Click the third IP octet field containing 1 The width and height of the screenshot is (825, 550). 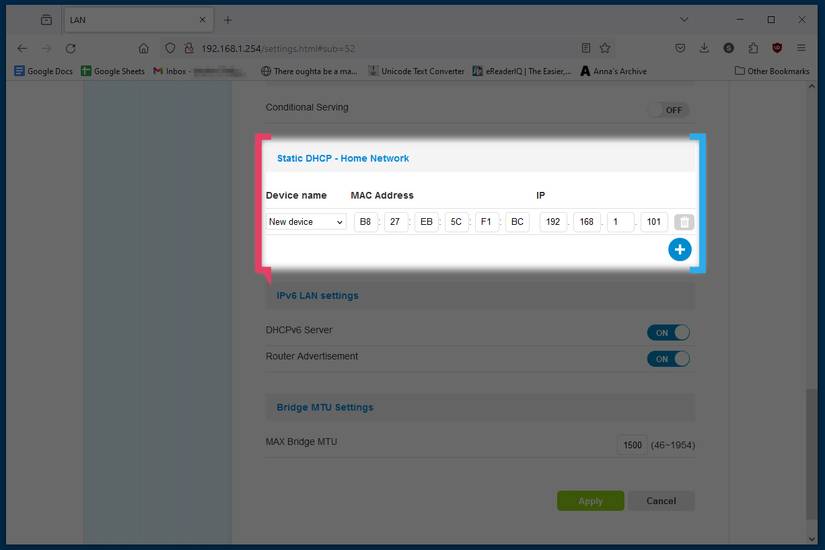(620, 222)
